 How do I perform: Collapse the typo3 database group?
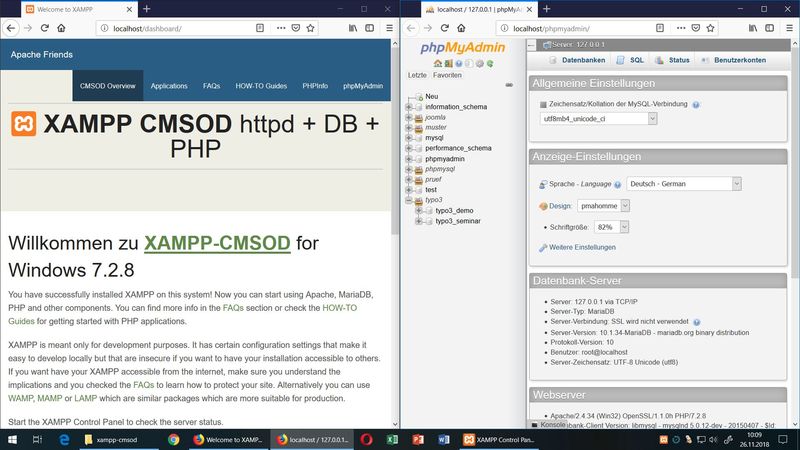click(409, 200)
